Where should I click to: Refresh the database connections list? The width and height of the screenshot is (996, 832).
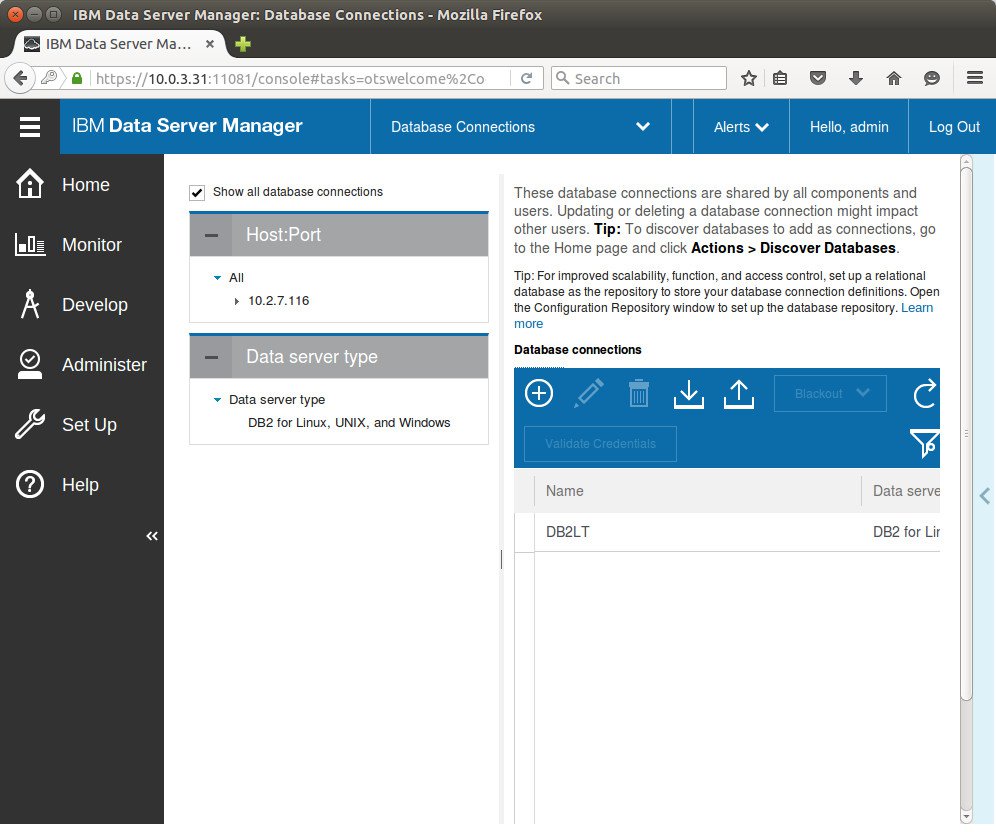point(924,393)
